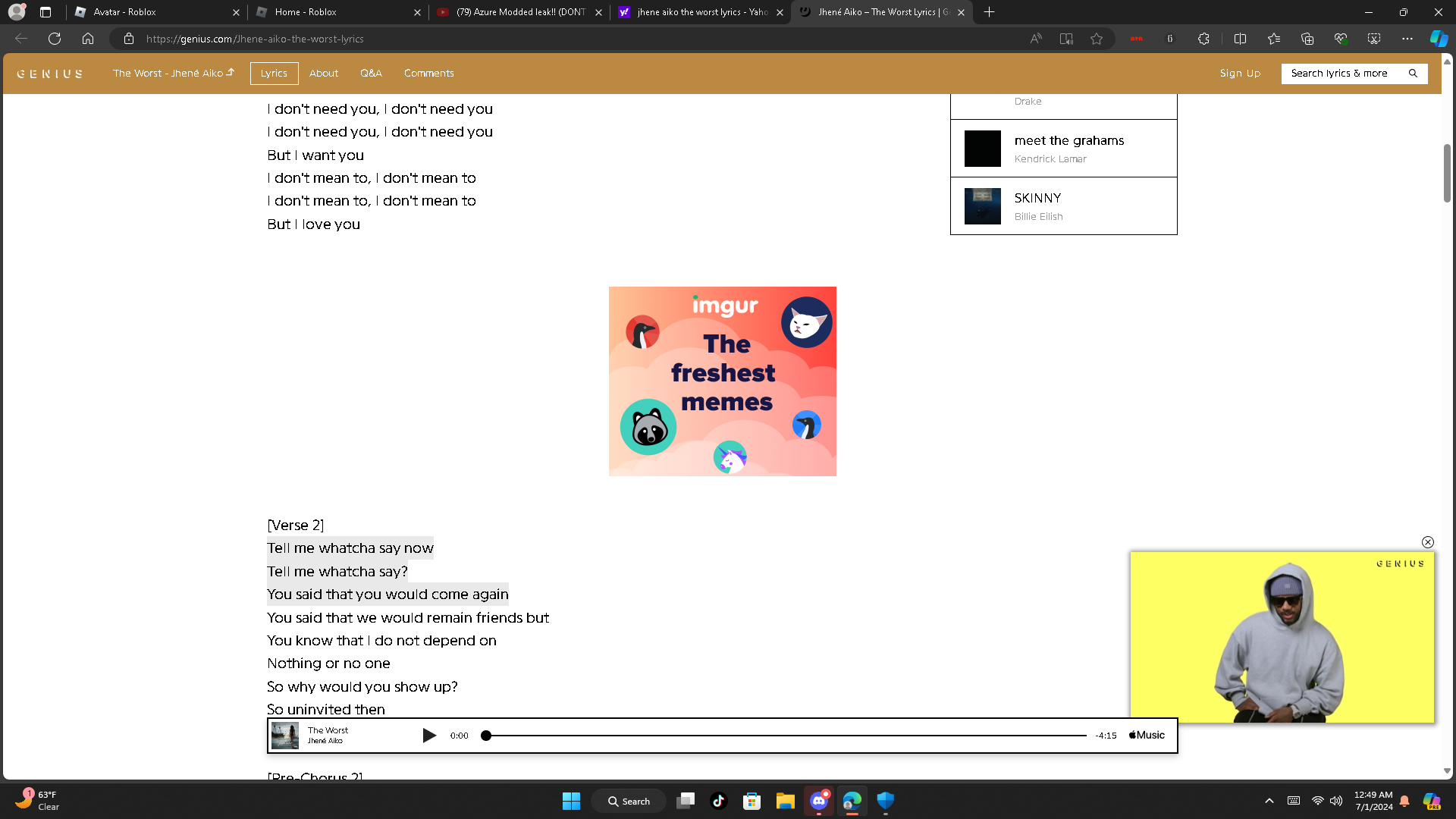Launch TikTok from the taskbar
This screenshot has height=819, width=1456.
point(719,801)
